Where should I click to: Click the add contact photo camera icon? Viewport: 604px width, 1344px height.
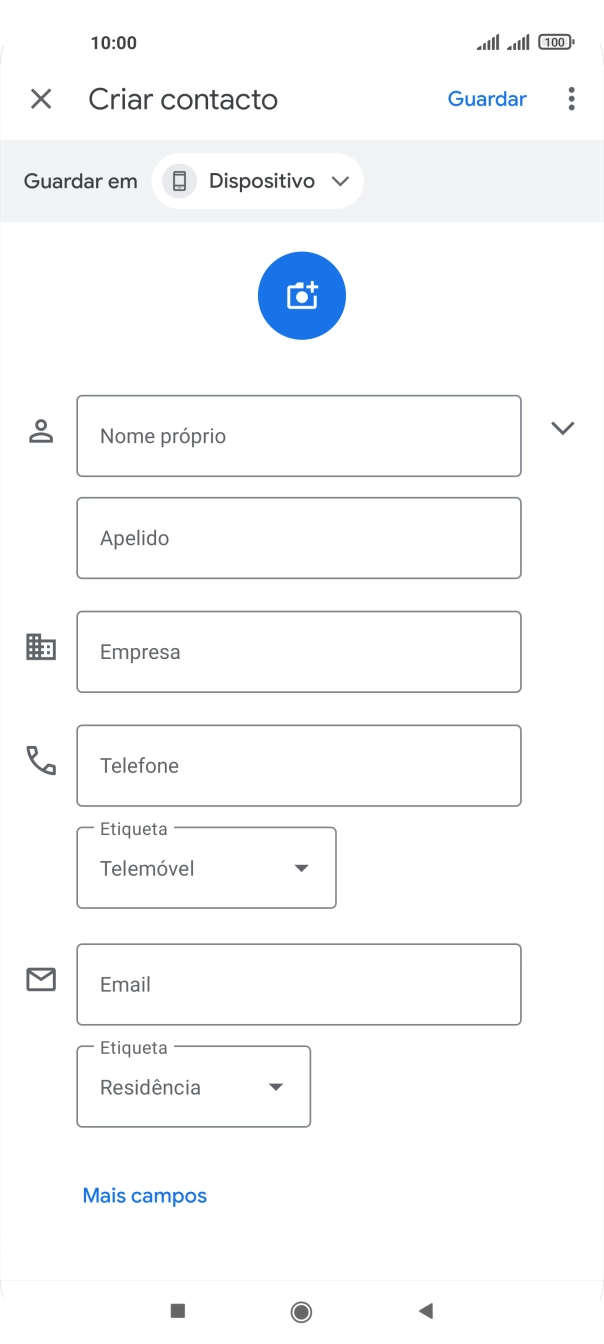click(x=301, y=295)
